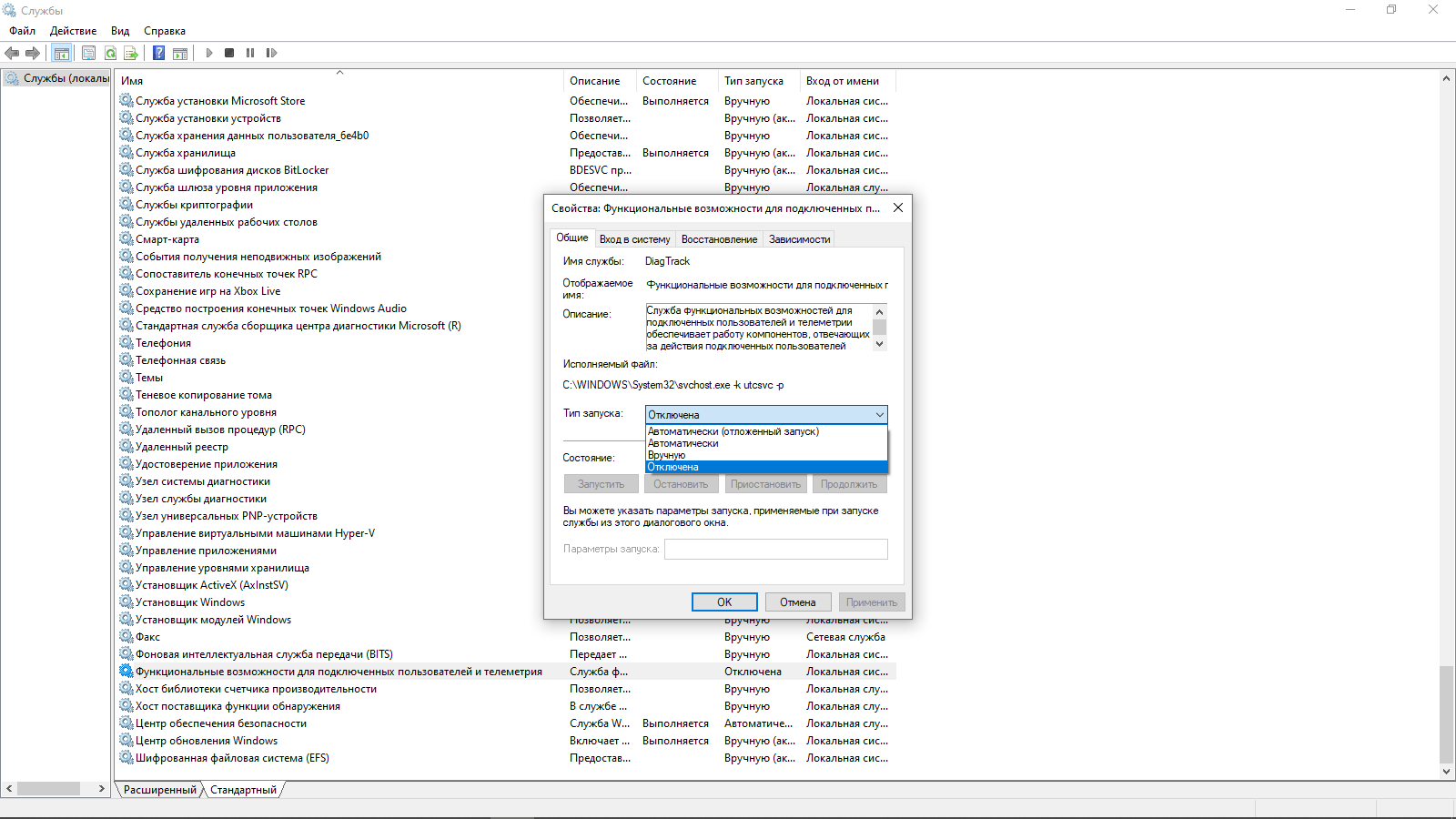Open the Properties toolbar icon
The image size is (1456, 819).
pos(88,53)
